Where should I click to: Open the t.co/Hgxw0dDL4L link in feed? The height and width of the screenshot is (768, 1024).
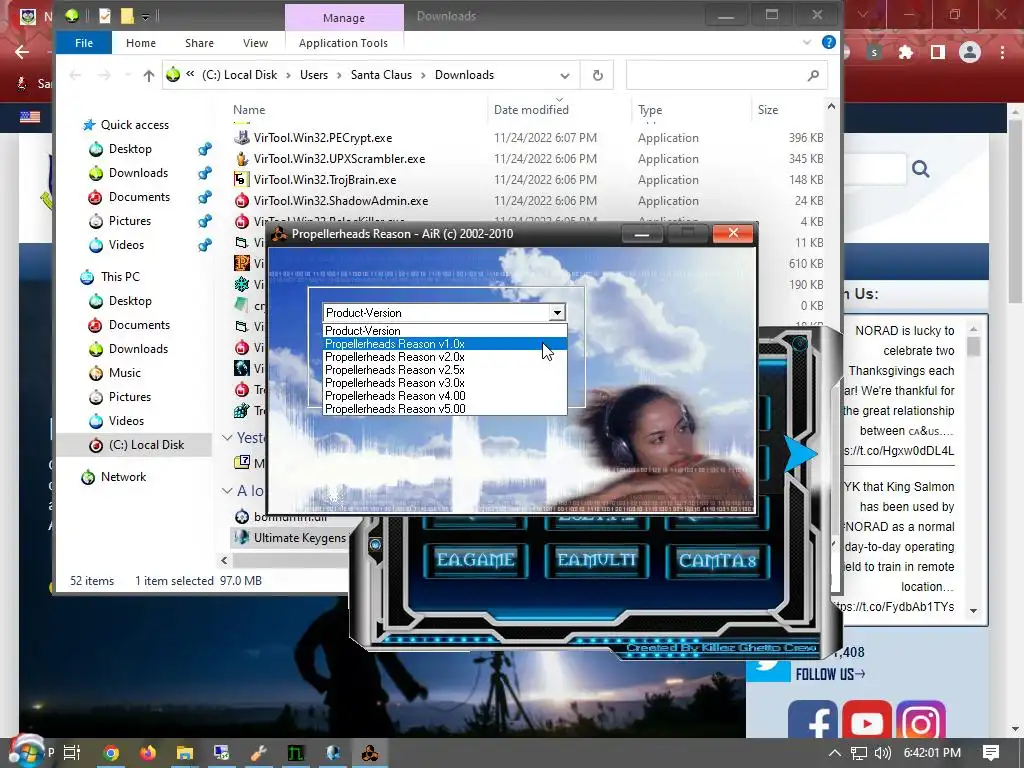899,451
